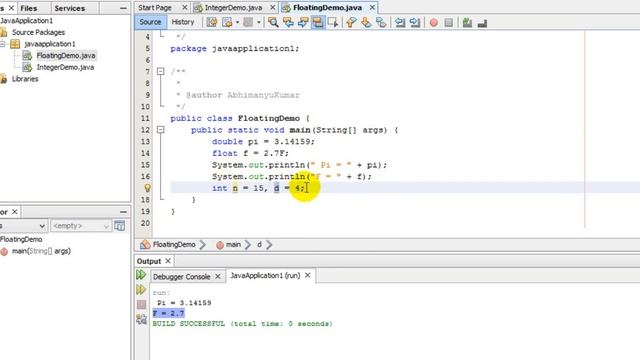Select FloatingDemo.java in project tree
Image resolution: width=640 pixels, height=360 pixels.
click(66, 56)
